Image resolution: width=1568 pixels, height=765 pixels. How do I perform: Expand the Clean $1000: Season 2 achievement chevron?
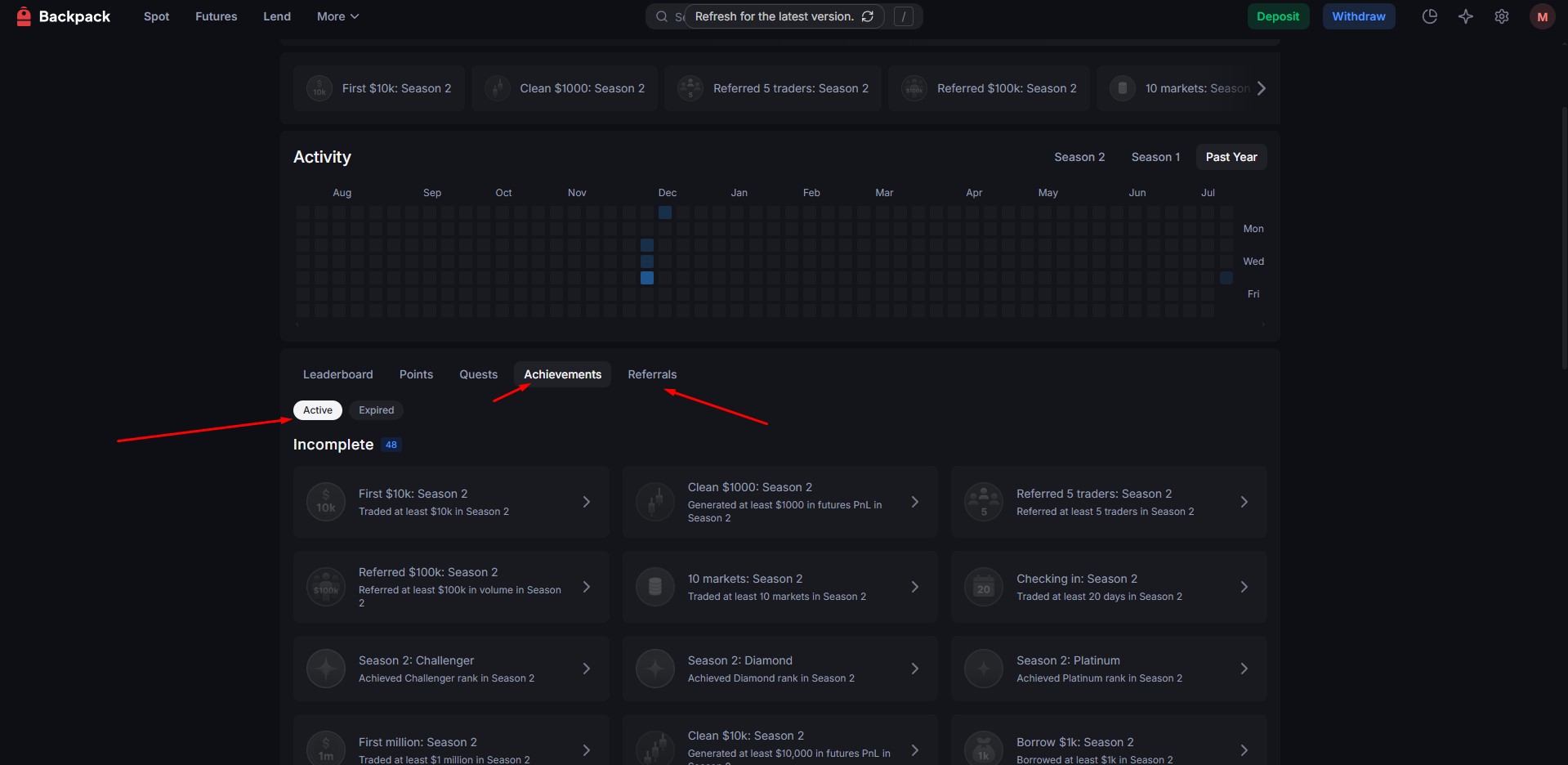click(915, 502)
